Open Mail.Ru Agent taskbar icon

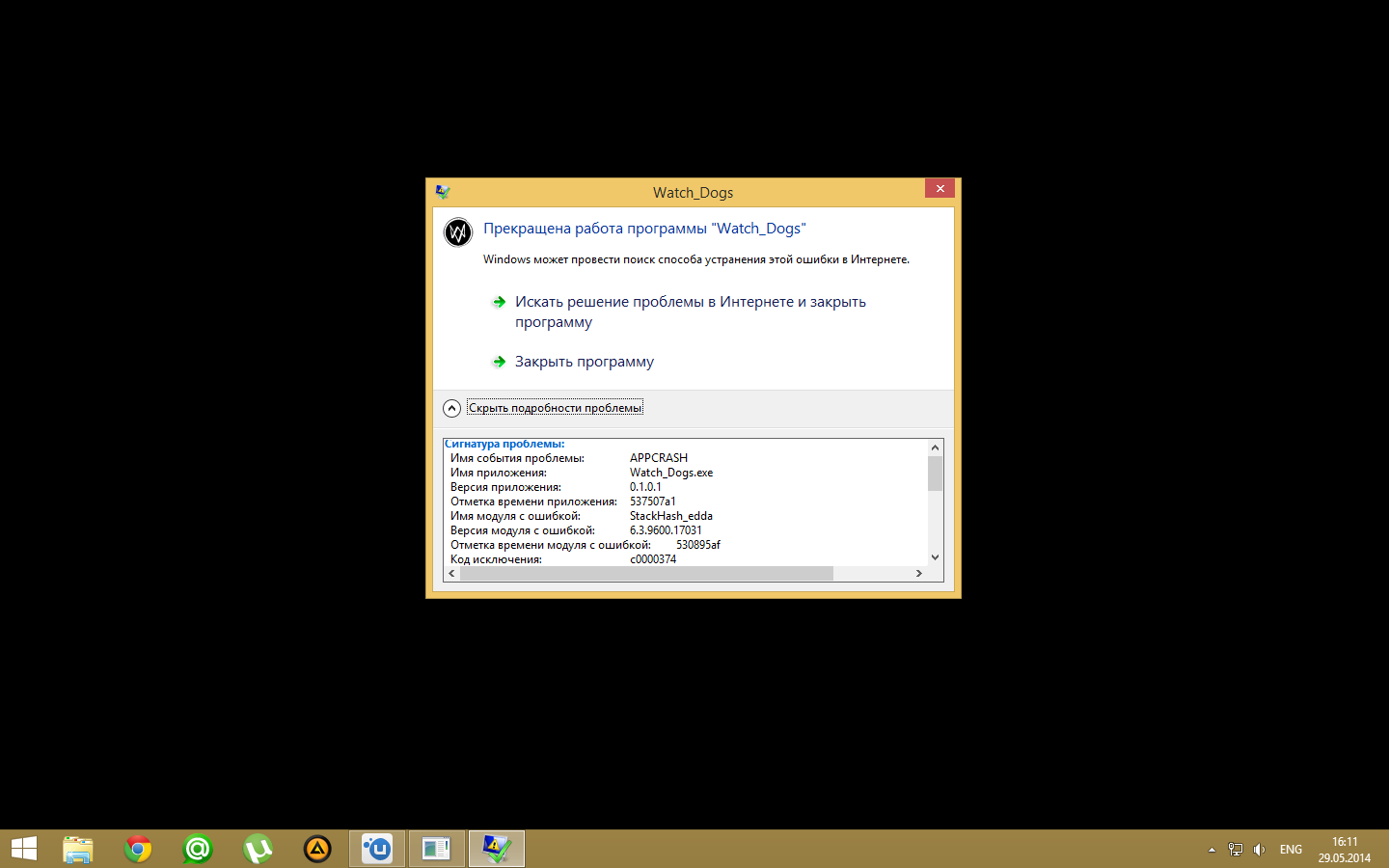(198, 849)
